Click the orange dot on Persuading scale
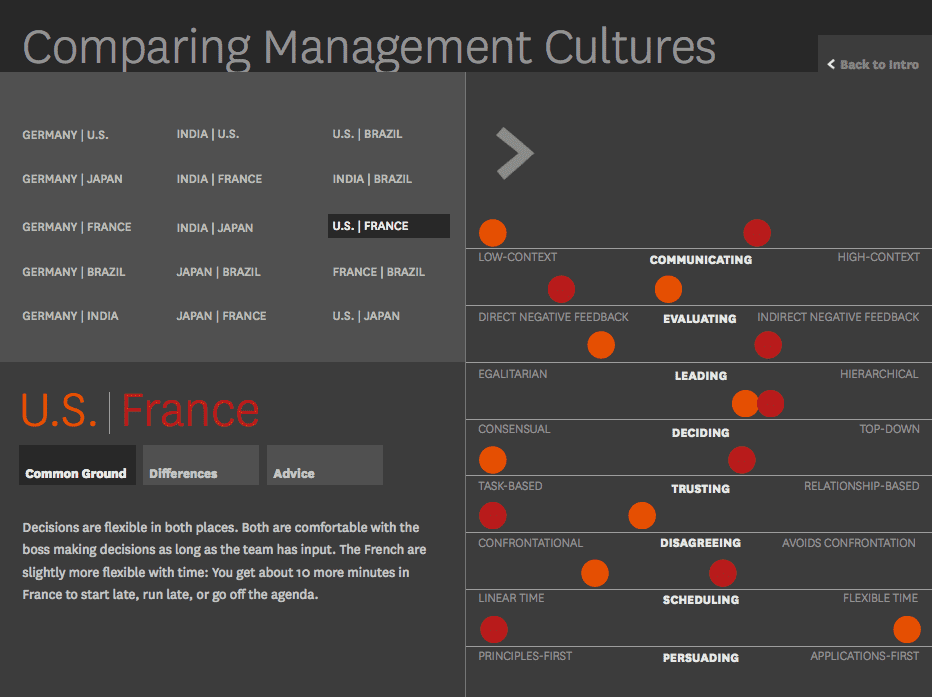This screenshot has height=697, width=932. click(x=906, y=630)
